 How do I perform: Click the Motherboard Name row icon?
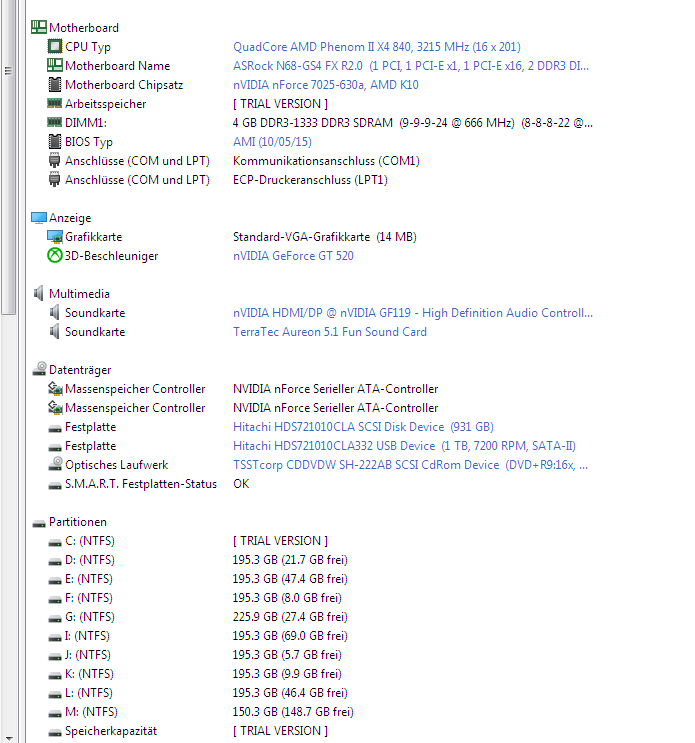[x=55, y=65]
